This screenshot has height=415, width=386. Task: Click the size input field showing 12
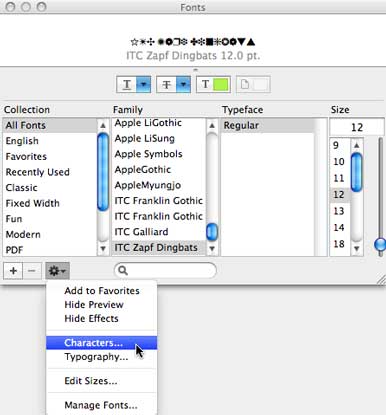click(357, 127)
